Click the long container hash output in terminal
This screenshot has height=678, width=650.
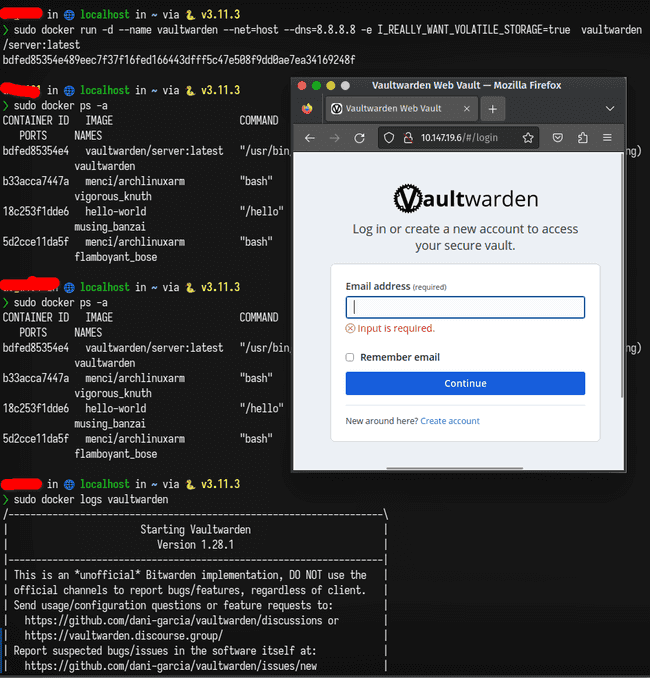(x=179, y=60)
